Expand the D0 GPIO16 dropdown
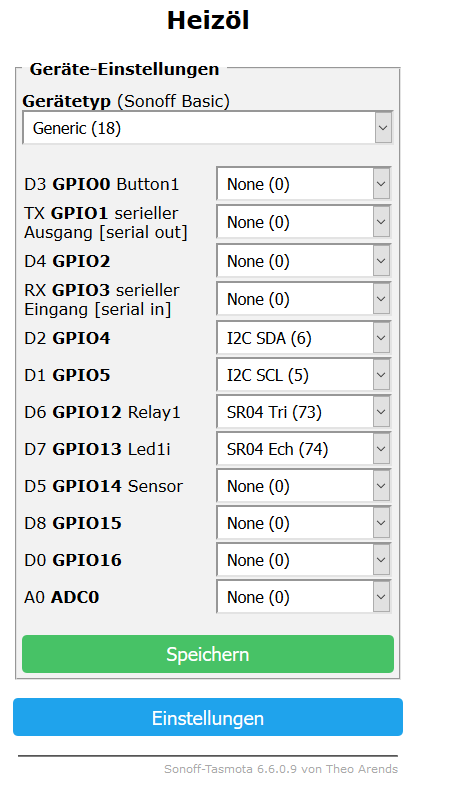Screen dimensions: 457x796 pos(303,560)
